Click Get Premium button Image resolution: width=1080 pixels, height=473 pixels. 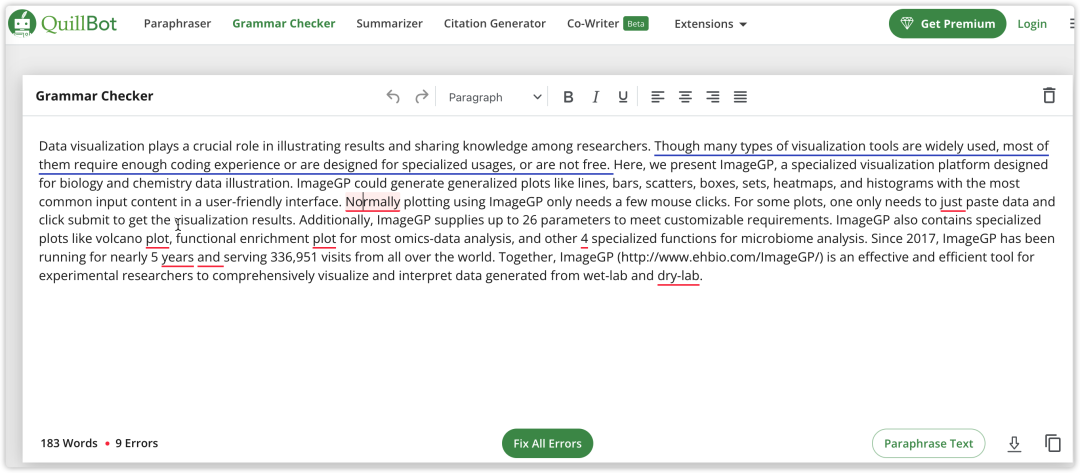click(948, 23)
